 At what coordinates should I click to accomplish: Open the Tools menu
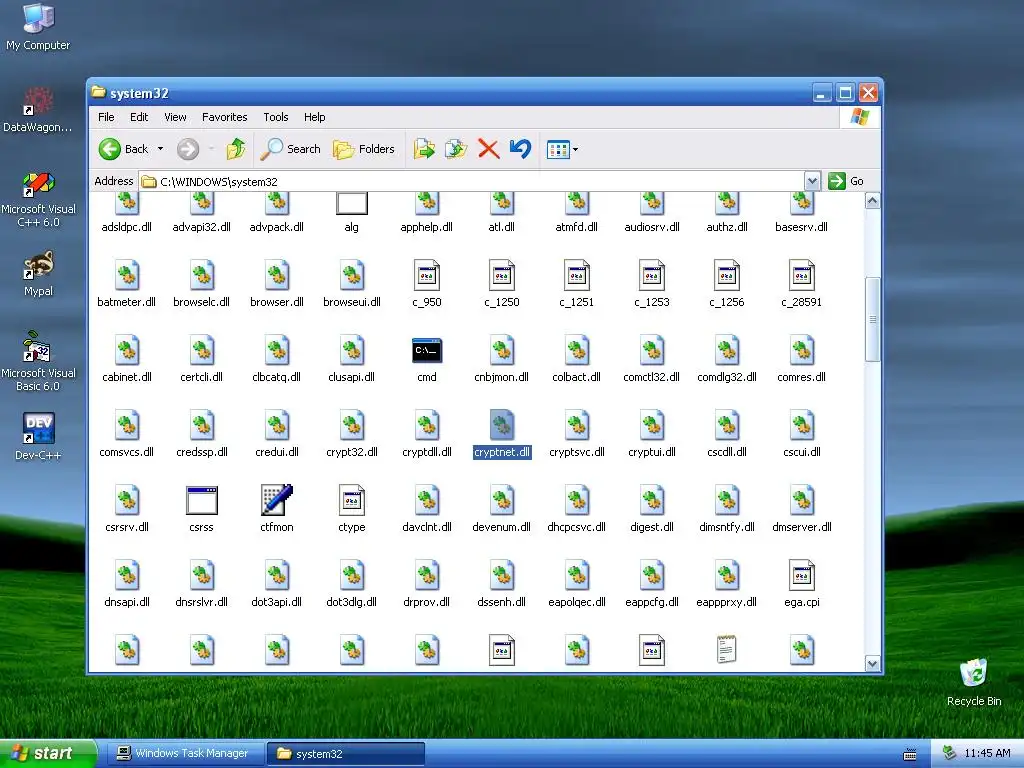point(276,117)
